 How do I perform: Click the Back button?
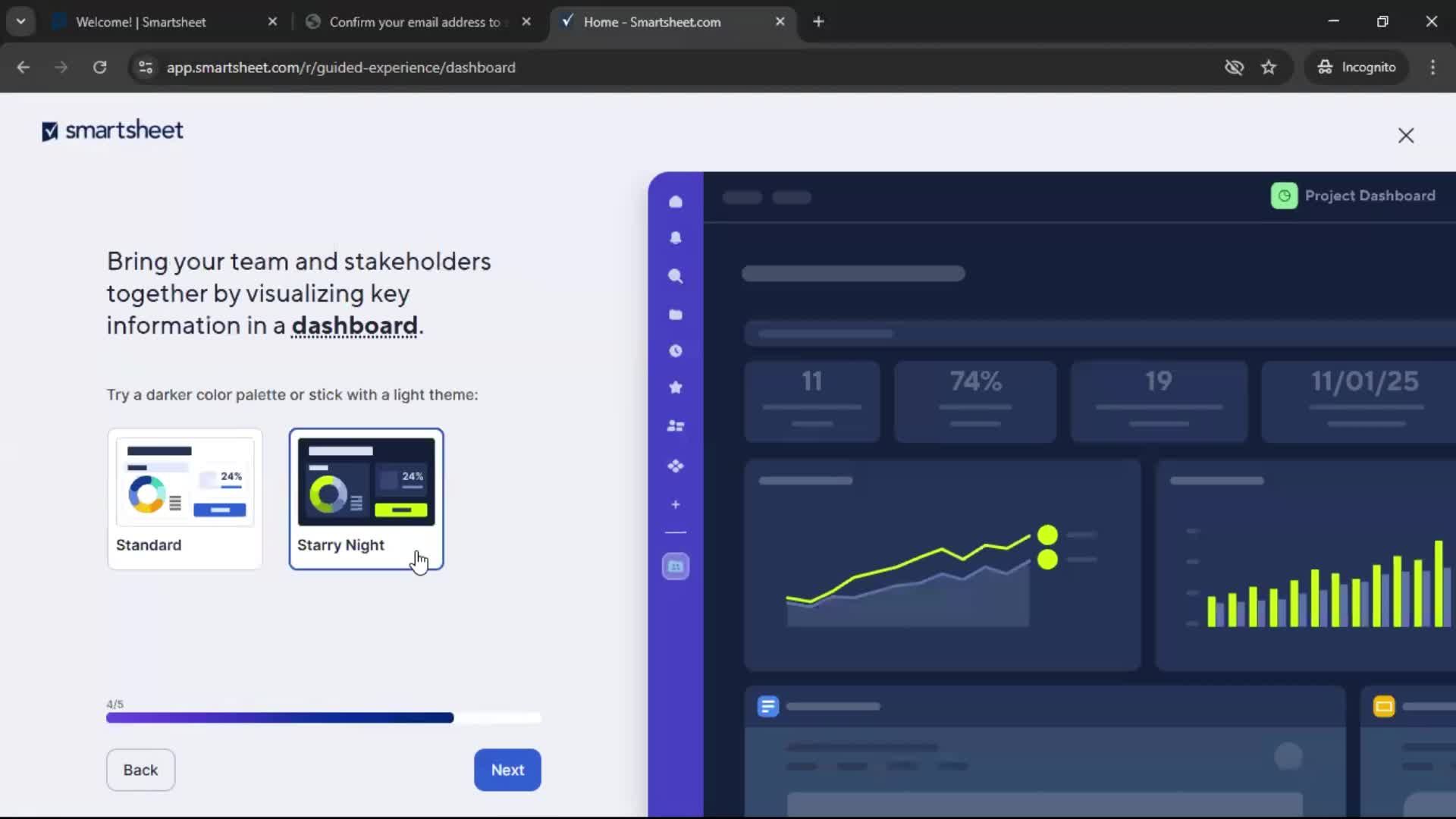tap(140, 770)
